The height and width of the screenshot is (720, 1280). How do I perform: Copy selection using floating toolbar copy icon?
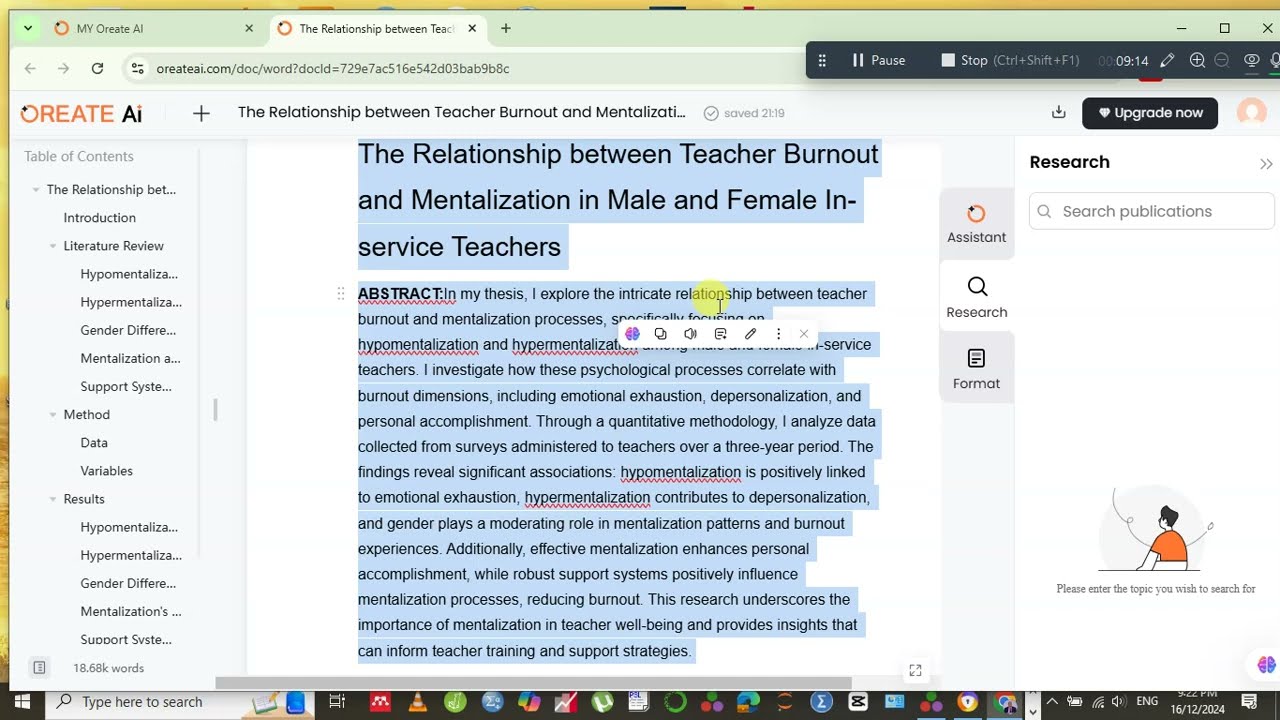click(660, 334)
